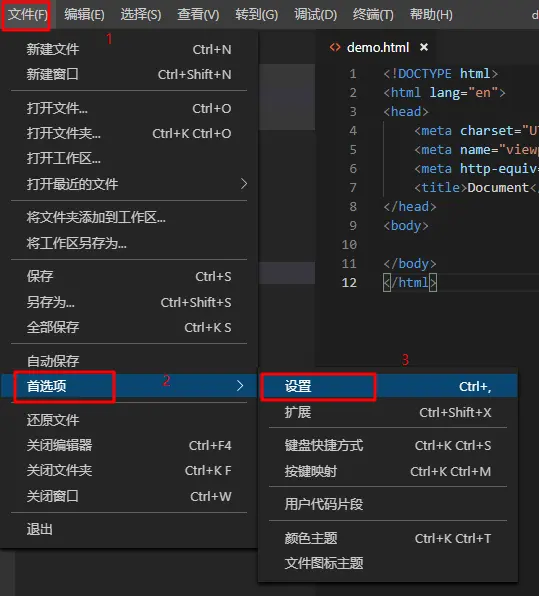Image resolution: width=539 pixels, height=596 pixels.
Task: Open the 终端(T) menu
Action: (373, 15)
